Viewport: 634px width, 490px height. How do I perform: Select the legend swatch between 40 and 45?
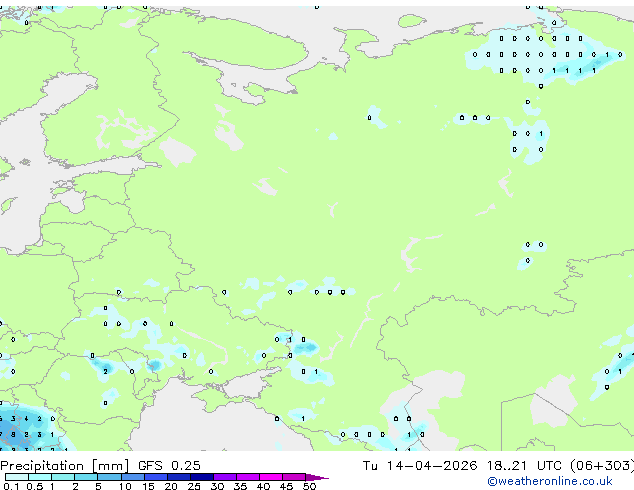click(x=275, y=477)
